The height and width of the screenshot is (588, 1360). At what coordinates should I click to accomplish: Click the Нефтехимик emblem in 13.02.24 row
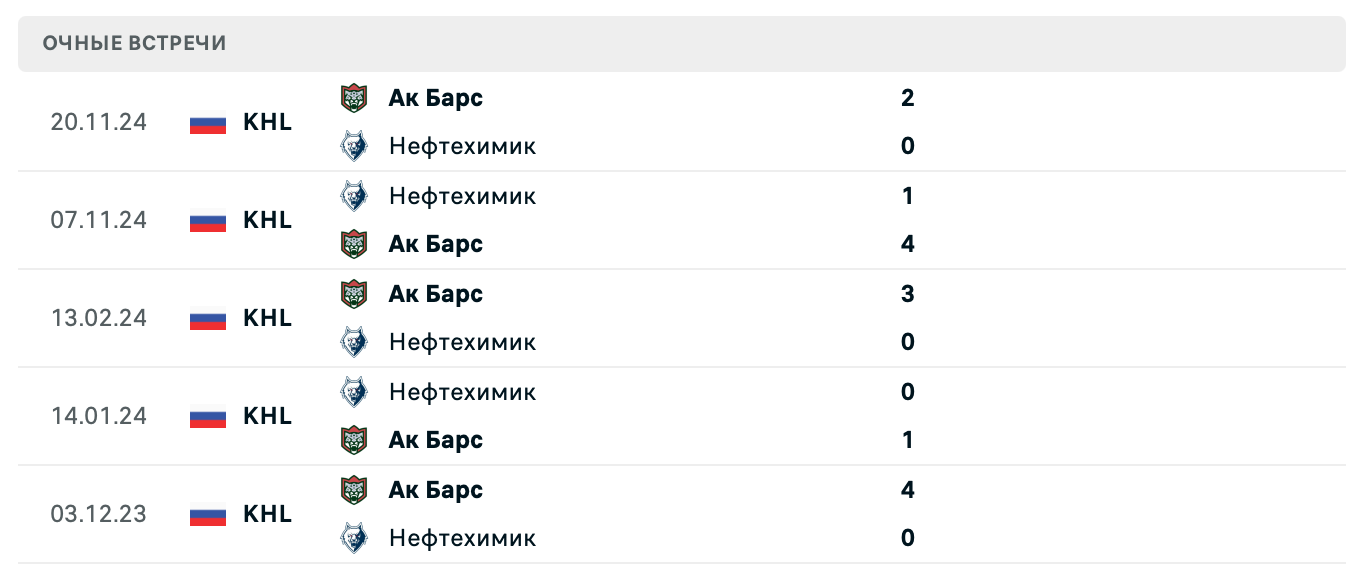coord(355,342)
